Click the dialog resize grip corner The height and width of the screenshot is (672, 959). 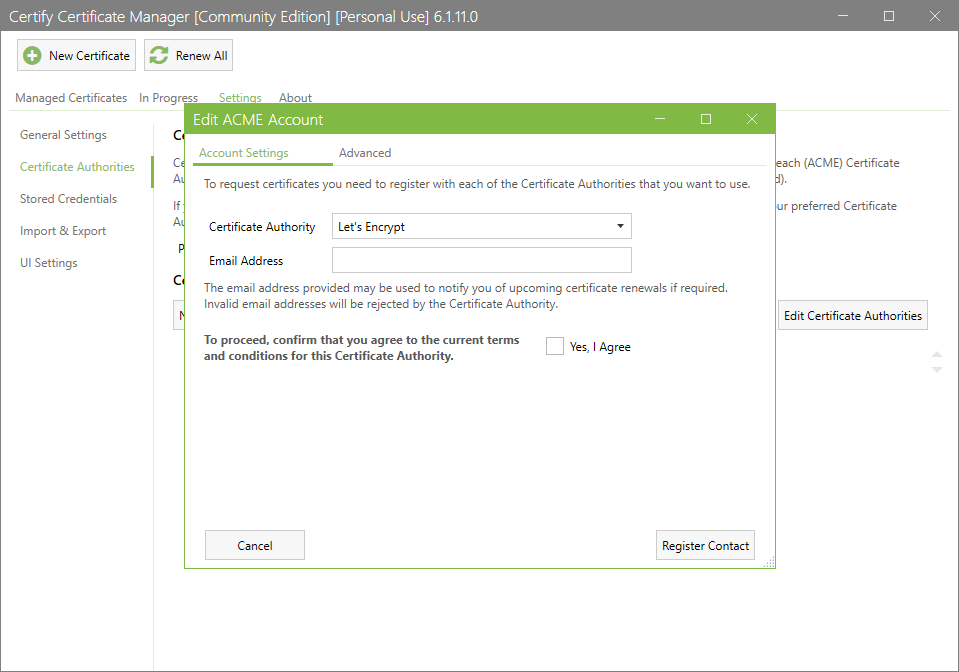pyautogui.click(x=769, y=563)
